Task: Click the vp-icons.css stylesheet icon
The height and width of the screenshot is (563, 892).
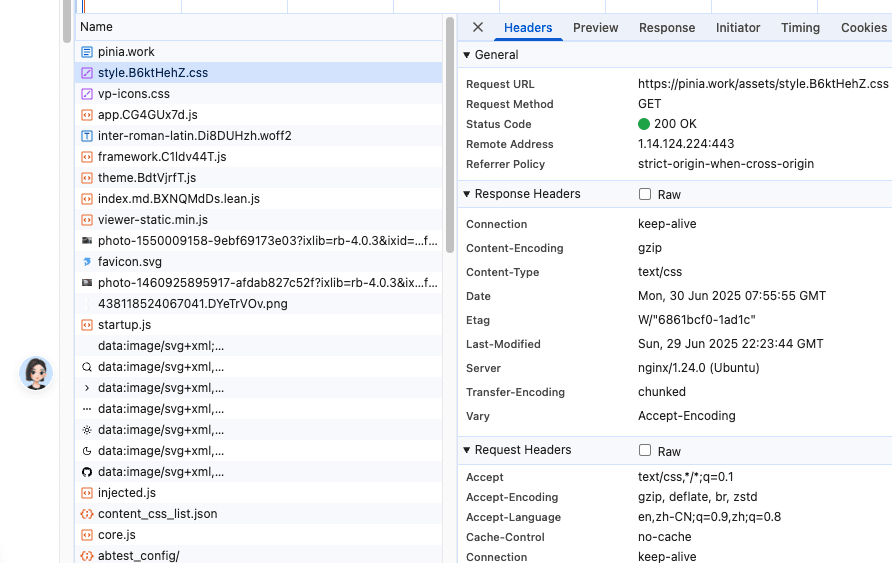Action: point(87,94)
